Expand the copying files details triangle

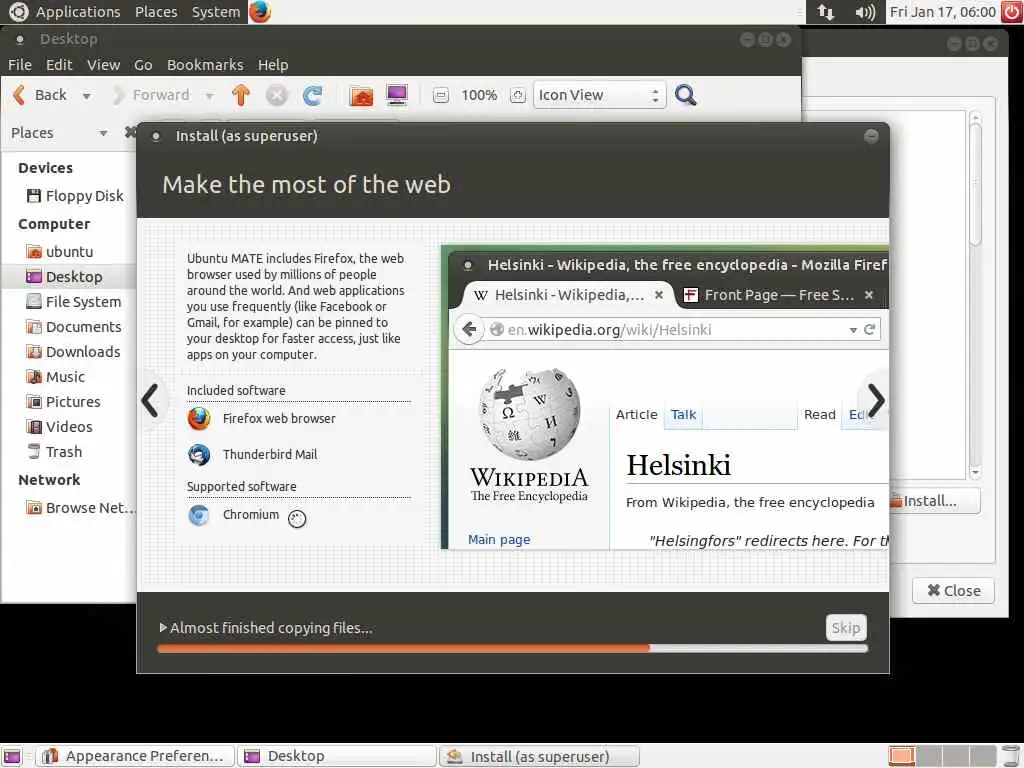[163, 628]
